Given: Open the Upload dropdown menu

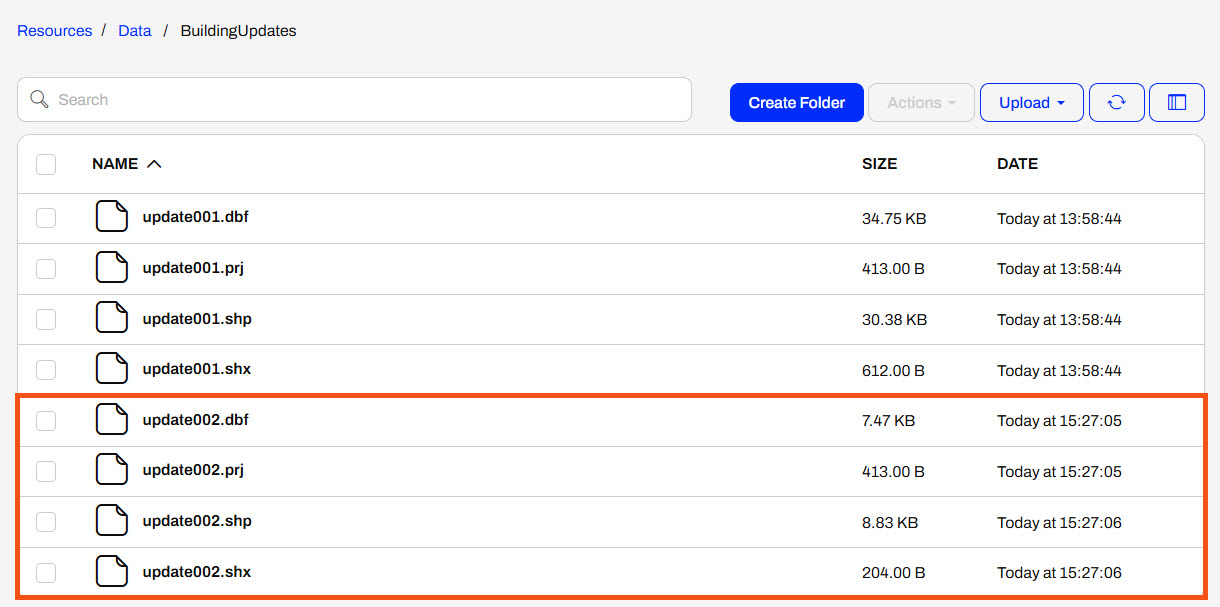Looking at the screenshot, I should [1031, 102].
